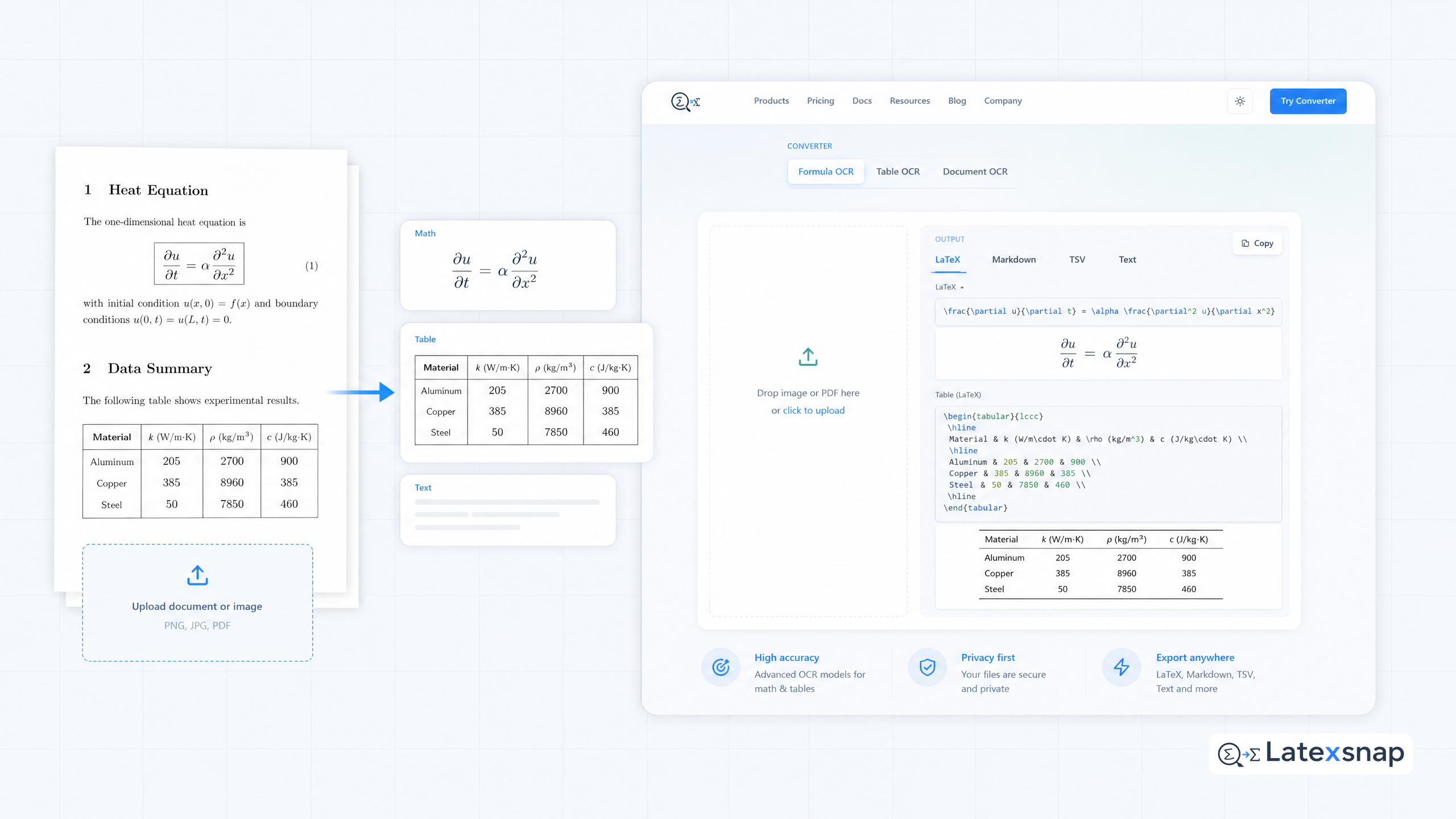Switch to the Document OCR tab
The width and height of the screenshot is (1456, 819).
(975, 172)
